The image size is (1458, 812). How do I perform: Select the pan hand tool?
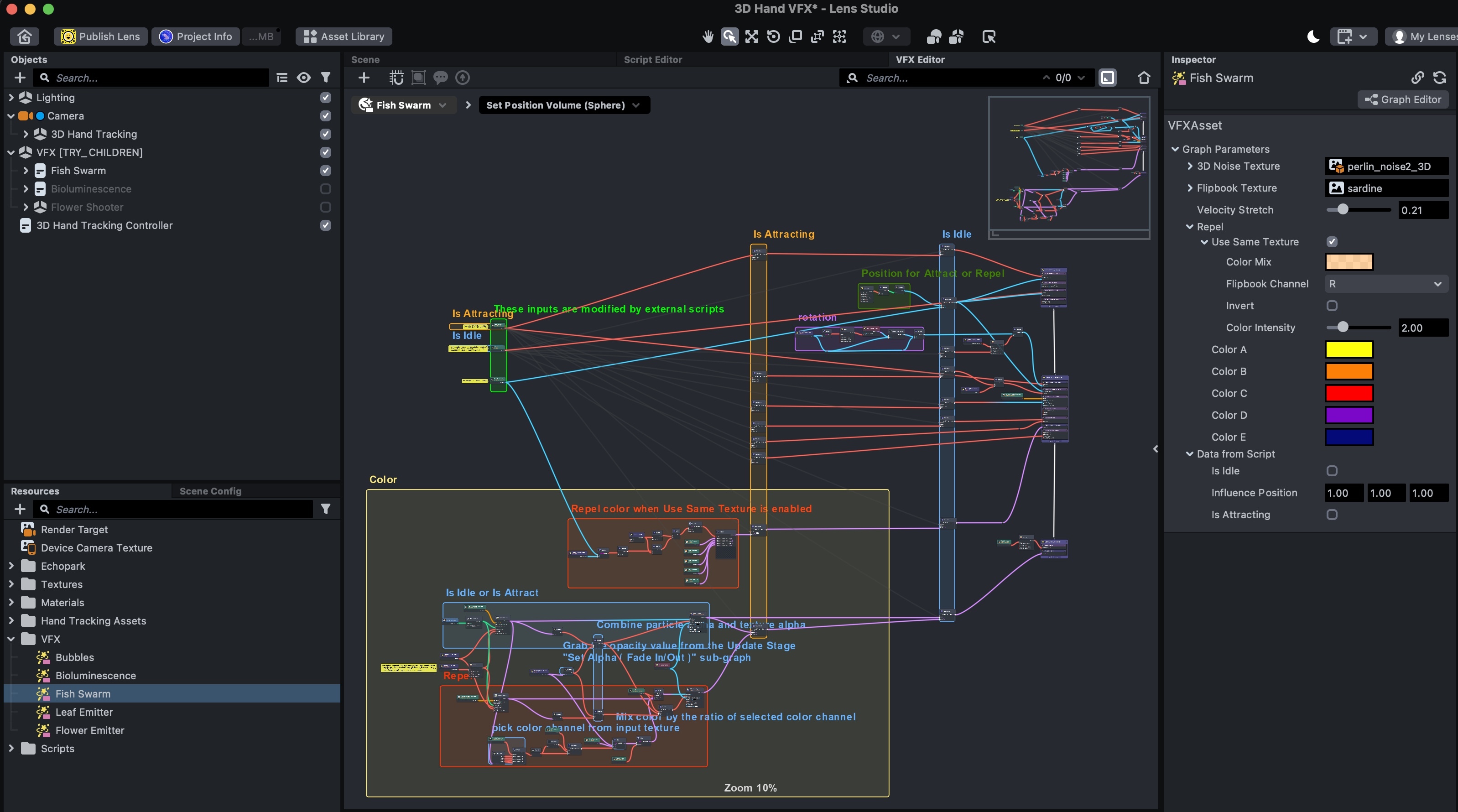pyautogui.click(x=708, y=37)
